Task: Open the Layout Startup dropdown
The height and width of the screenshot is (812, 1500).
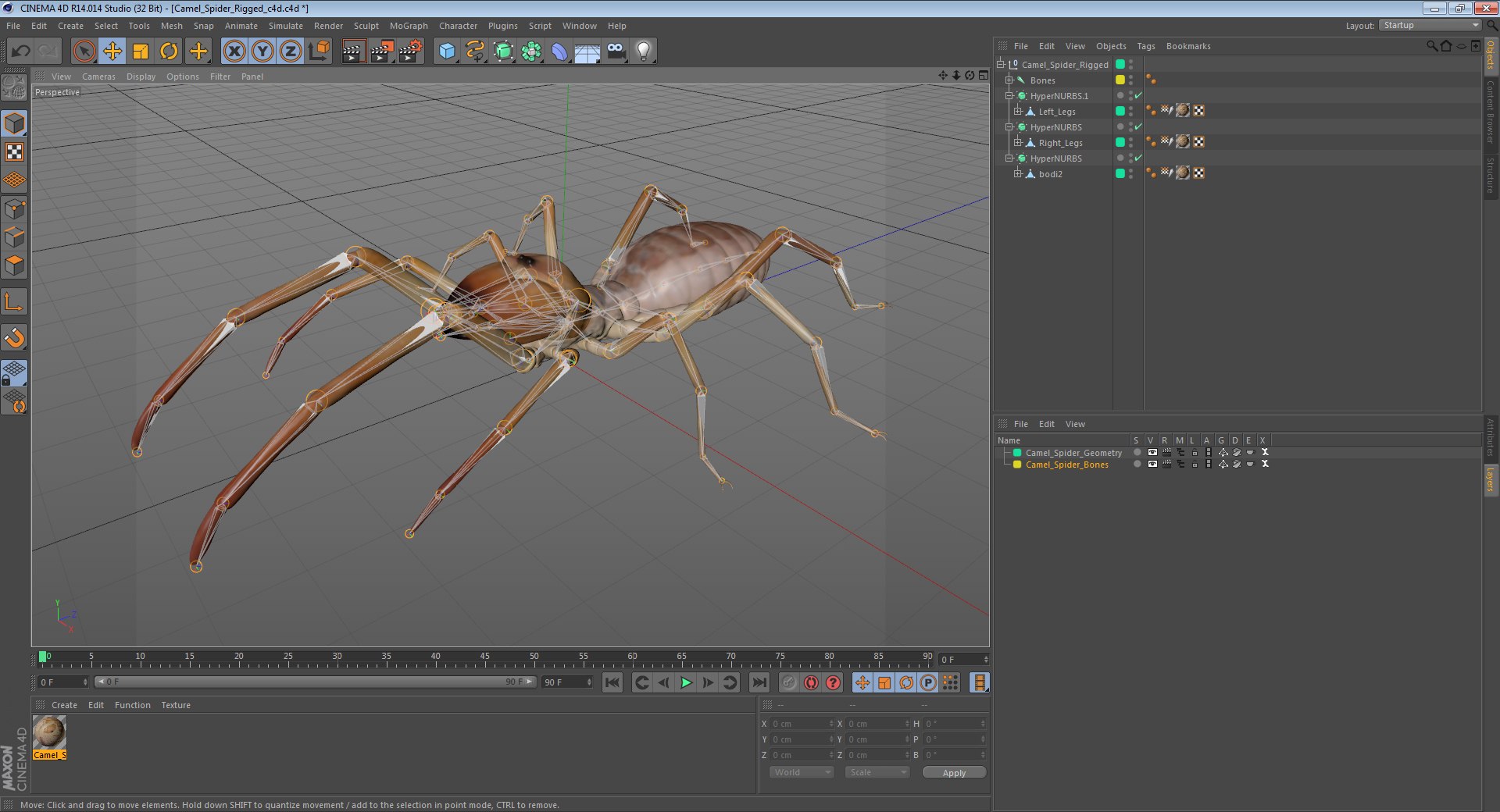Action: point(1430,26)
